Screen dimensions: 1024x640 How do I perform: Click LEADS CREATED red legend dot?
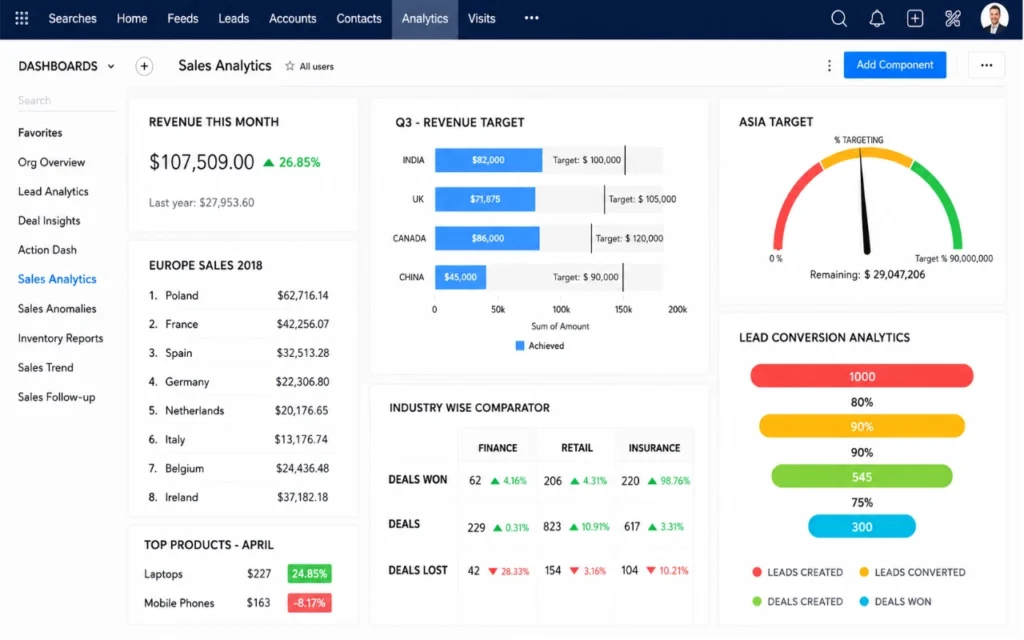tap(757, 572)
